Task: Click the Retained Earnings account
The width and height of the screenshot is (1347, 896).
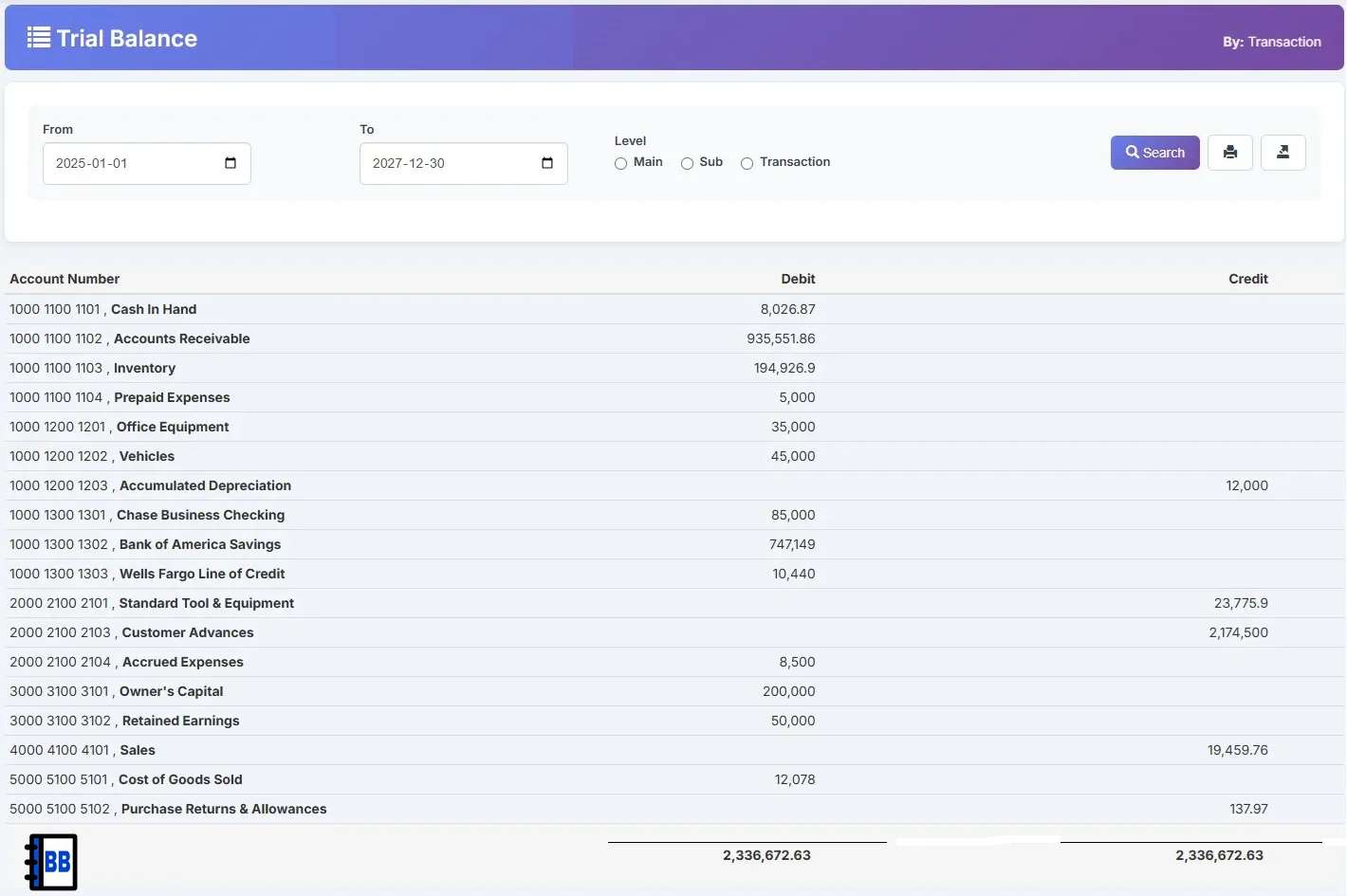Action: tap(180, 721)
